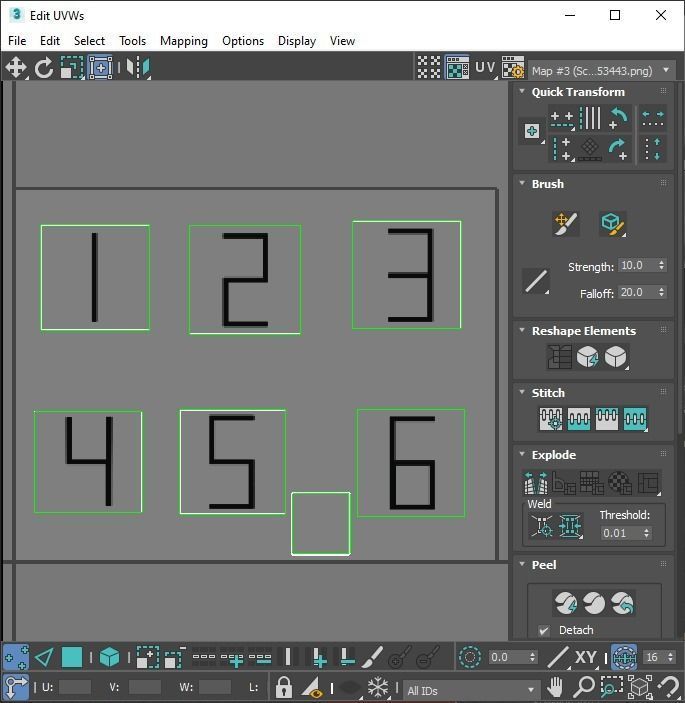Collapse the Explode rollout

point(522,454)
